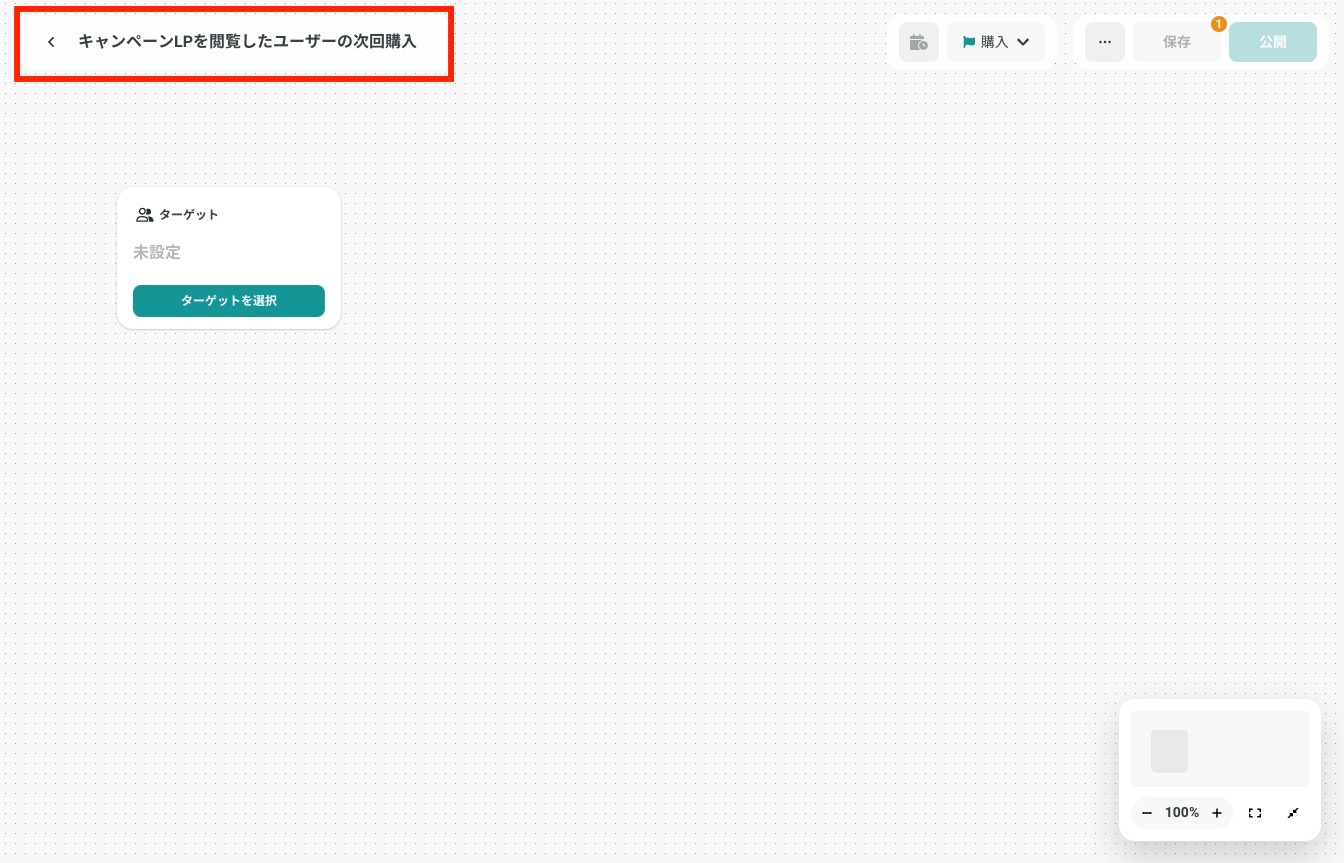
Task: Go back using the left chevron arrow
Action: tap(51, 42)
